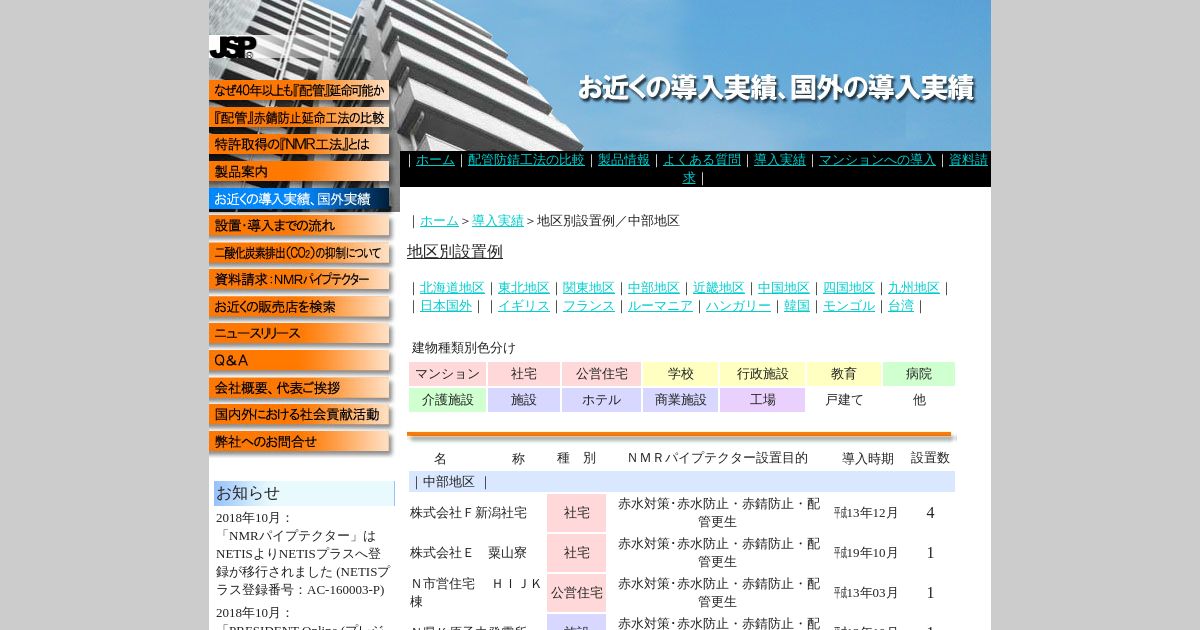Click 地区別設置例 heading
The height and width of the screenshot is (630, 1200).
pos(455,252)
